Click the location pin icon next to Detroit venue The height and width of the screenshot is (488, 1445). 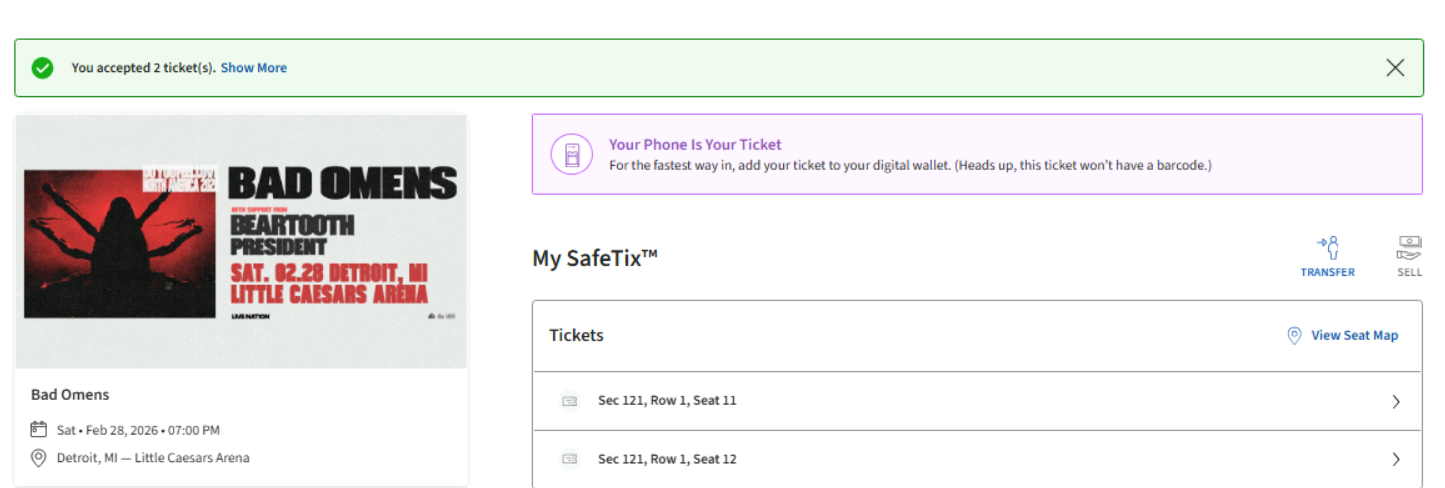(39, 458)
